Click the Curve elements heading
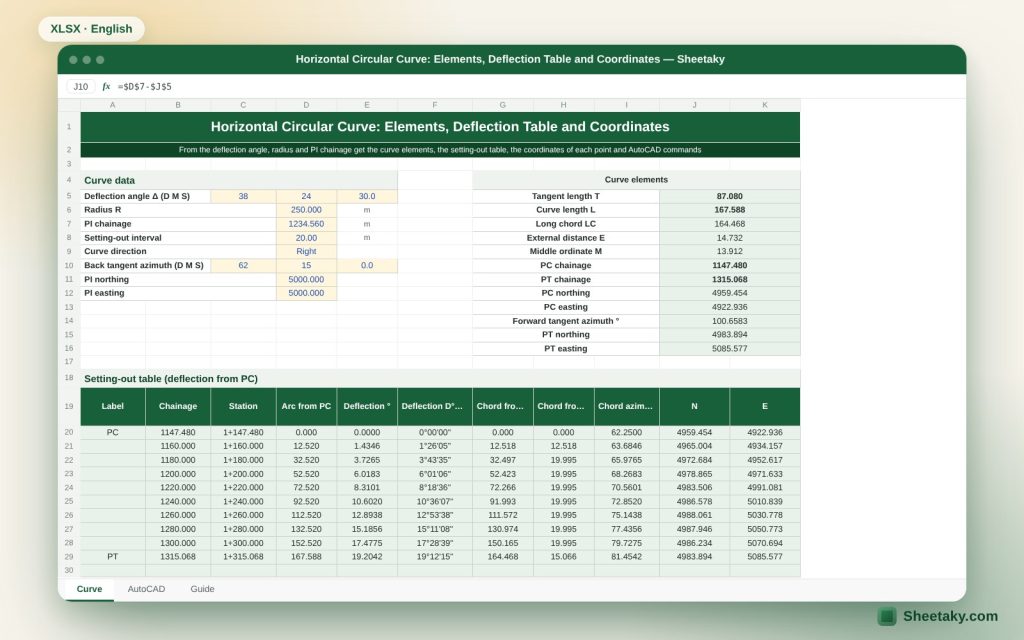Screen dimensions: 1024x640 point(636,180)
